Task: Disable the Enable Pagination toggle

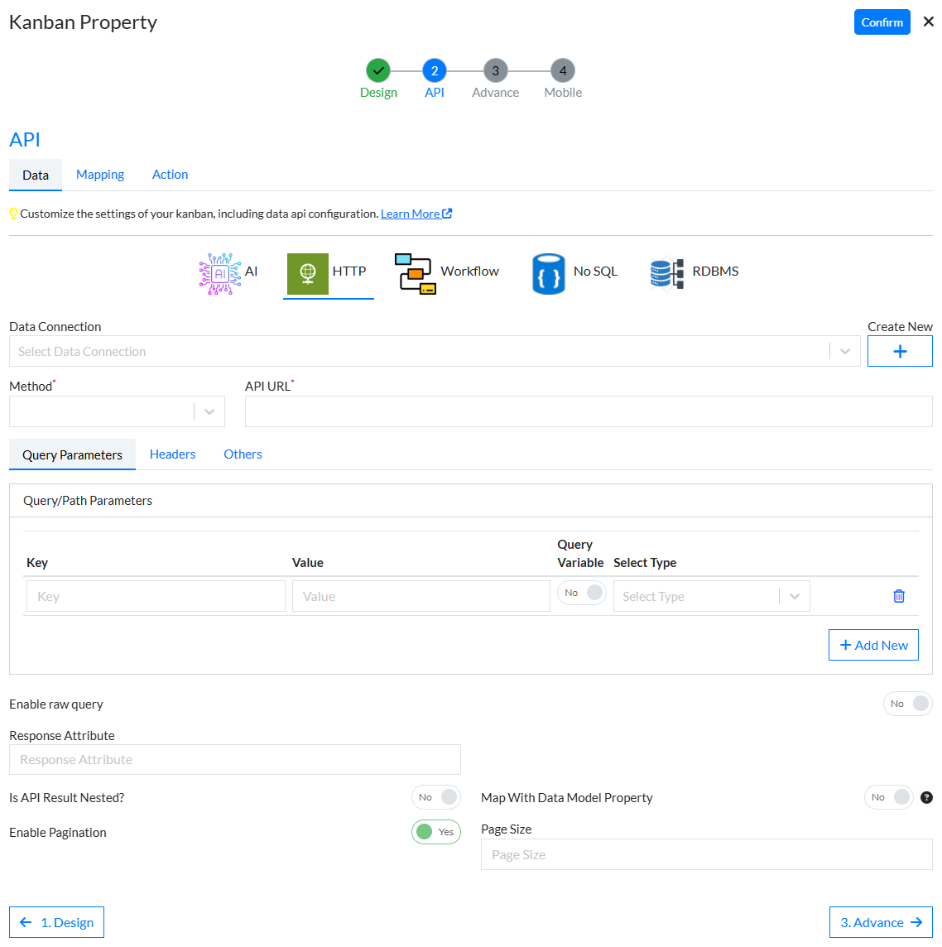Action: (435, 832)
